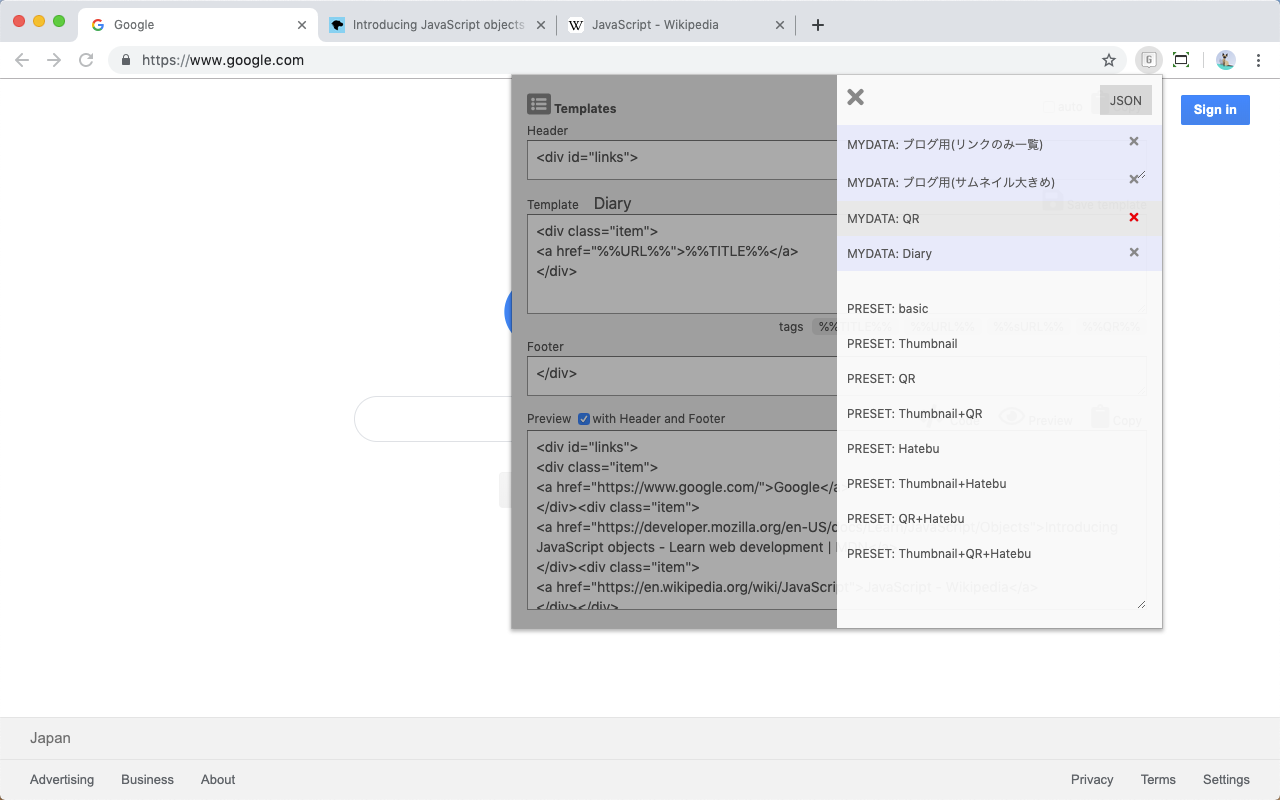Open the Advertising footer link
The image size is (1280, 800).
pyautogui.click(x=62, y=780)
